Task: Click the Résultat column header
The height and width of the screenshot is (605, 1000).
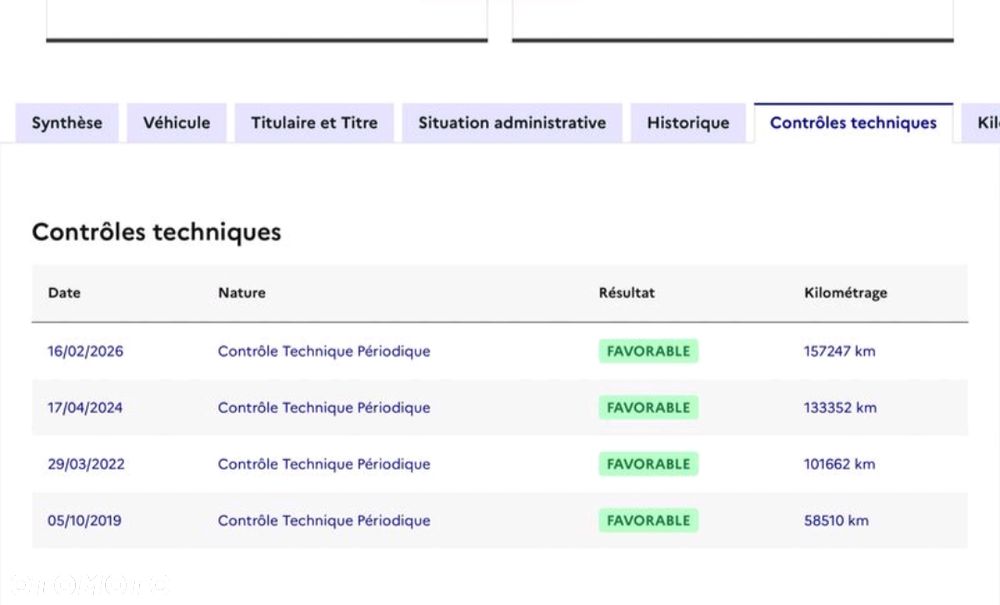Action: [x=627, y=293]
